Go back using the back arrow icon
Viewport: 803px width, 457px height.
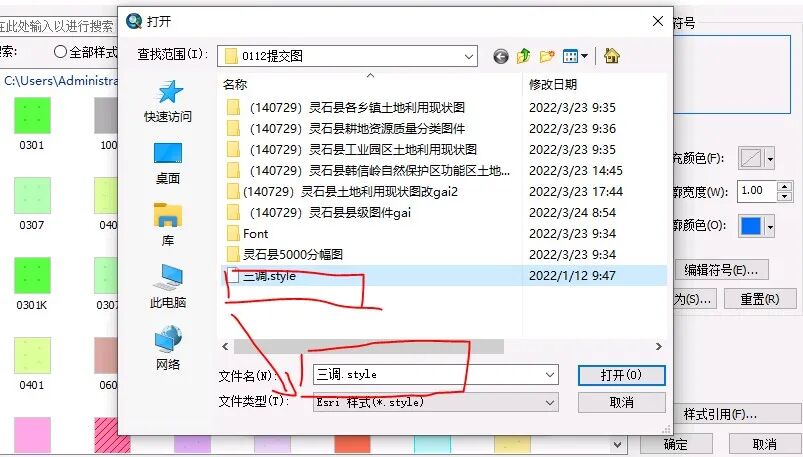tap(501, 56)
